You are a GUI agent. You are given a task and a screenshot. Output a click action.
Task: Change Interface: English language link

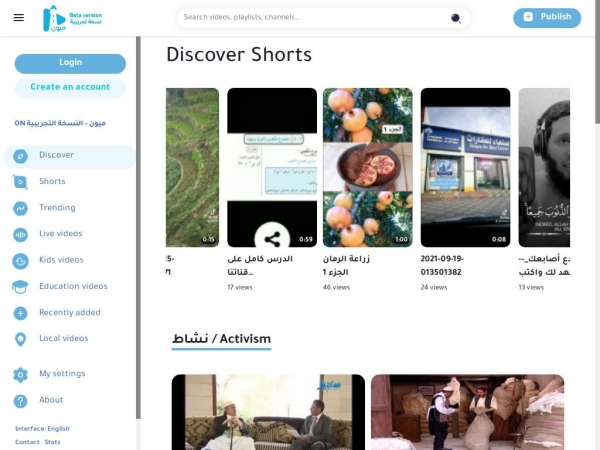click(42, 429)
